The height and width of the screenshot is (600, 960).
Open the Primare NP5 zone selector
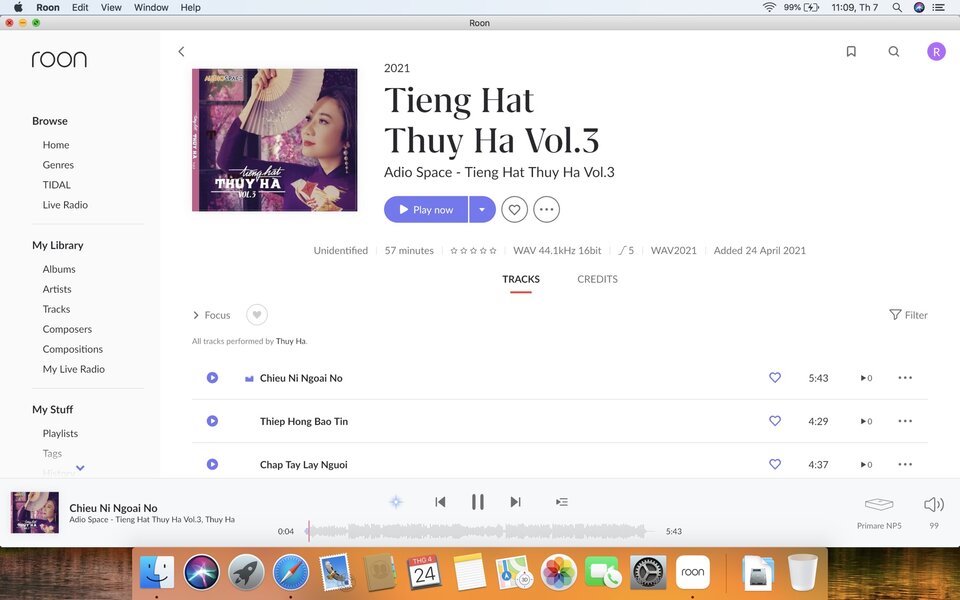[879, 511]
